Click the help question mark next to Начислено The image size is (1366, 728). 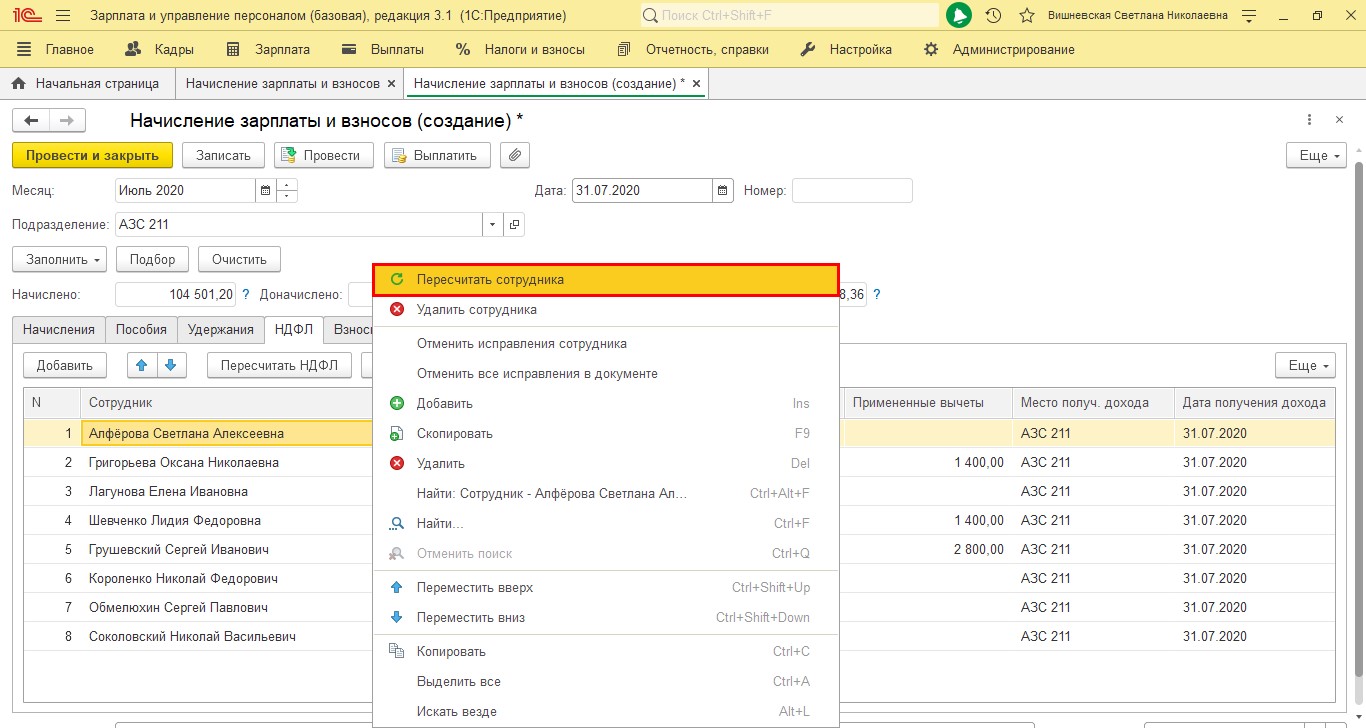tap(246, 294)
